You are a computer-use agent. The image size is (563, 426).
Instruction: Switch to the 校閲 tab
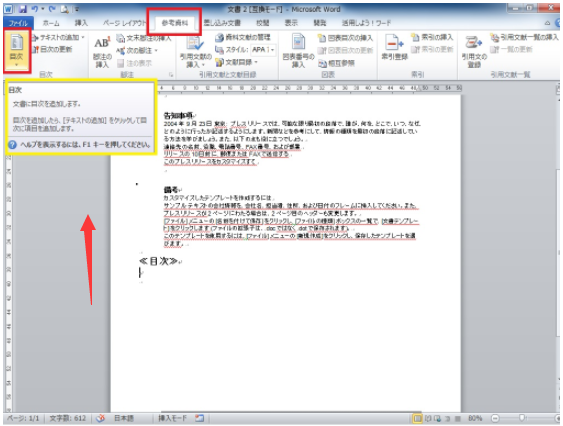coord(262,23)
